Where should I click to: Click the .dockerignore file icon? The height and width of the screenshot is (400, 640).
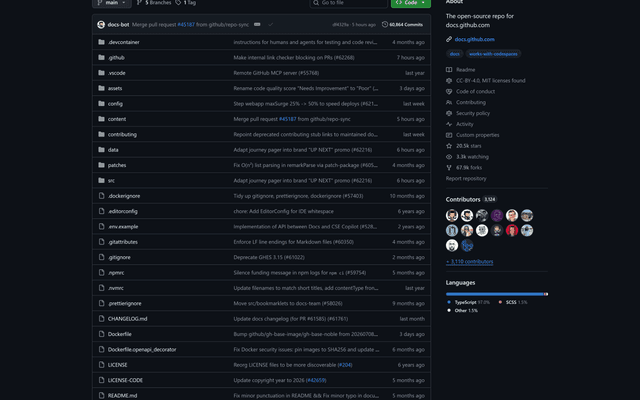(101, 196)
